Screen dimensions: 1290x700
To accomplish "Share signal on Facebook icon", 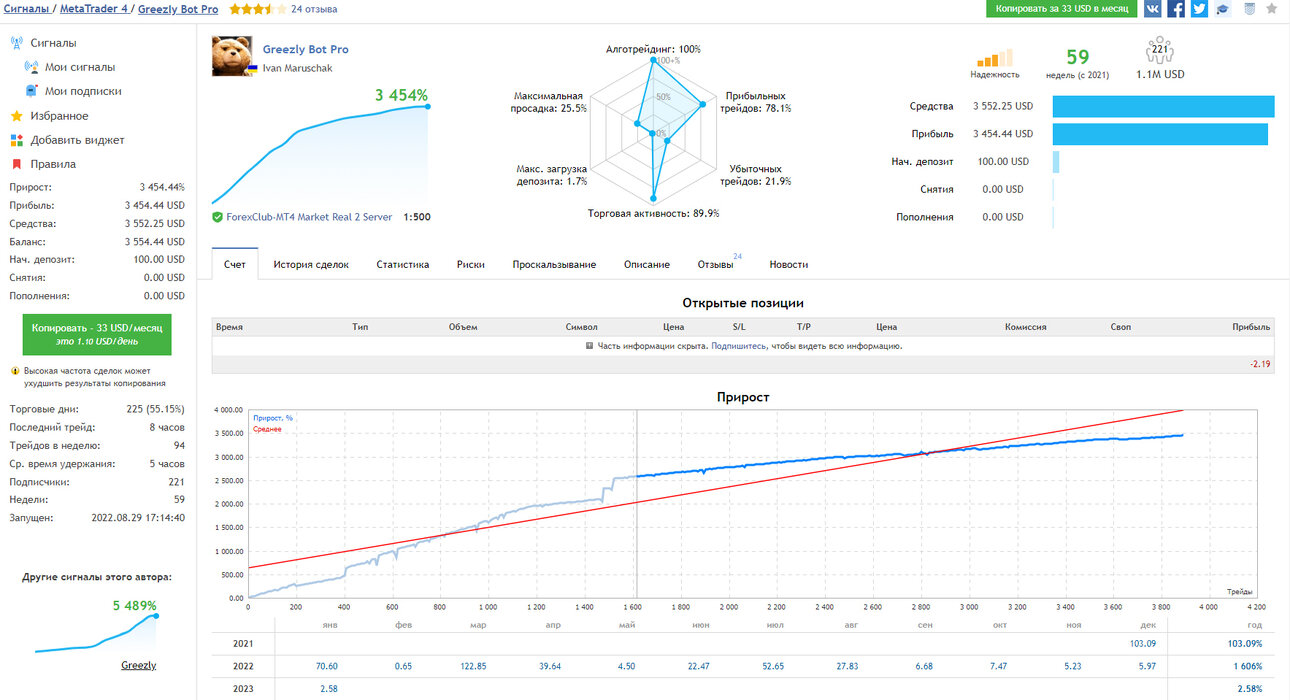I will (1176, 9).
